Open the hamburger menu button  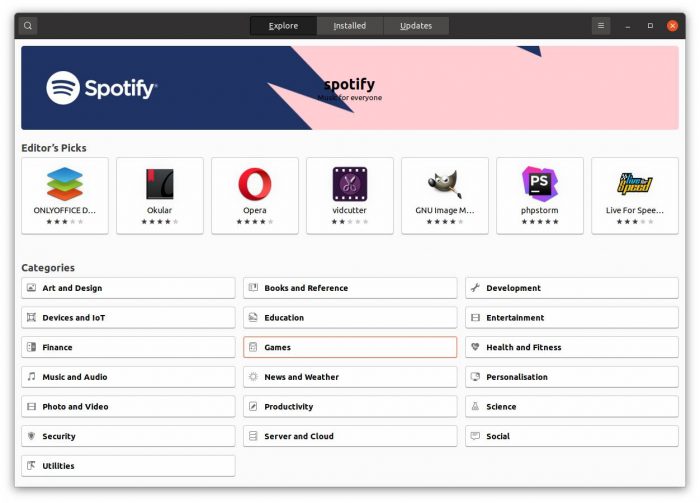click(600, 26)
